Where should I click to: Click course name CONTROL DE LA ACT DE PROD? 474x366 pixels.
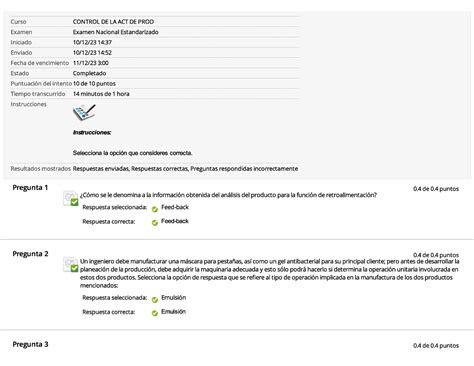(113, 22)
